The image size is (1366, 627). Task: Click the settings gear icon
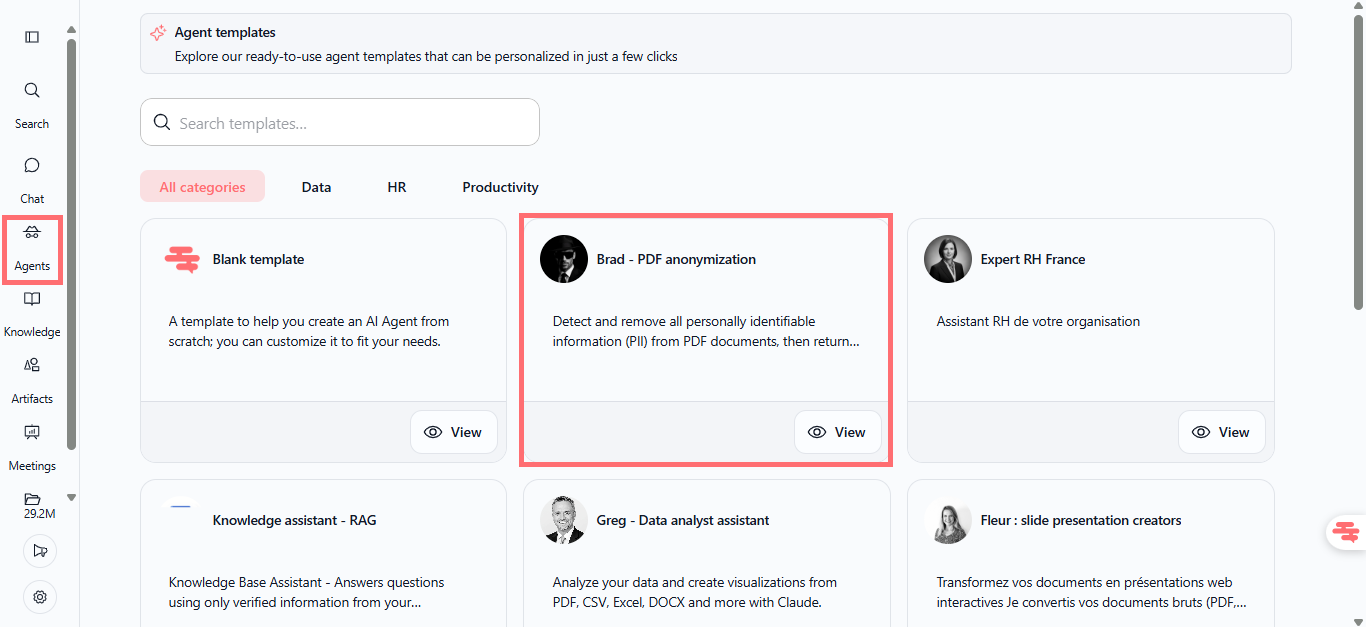coord(40,597)
